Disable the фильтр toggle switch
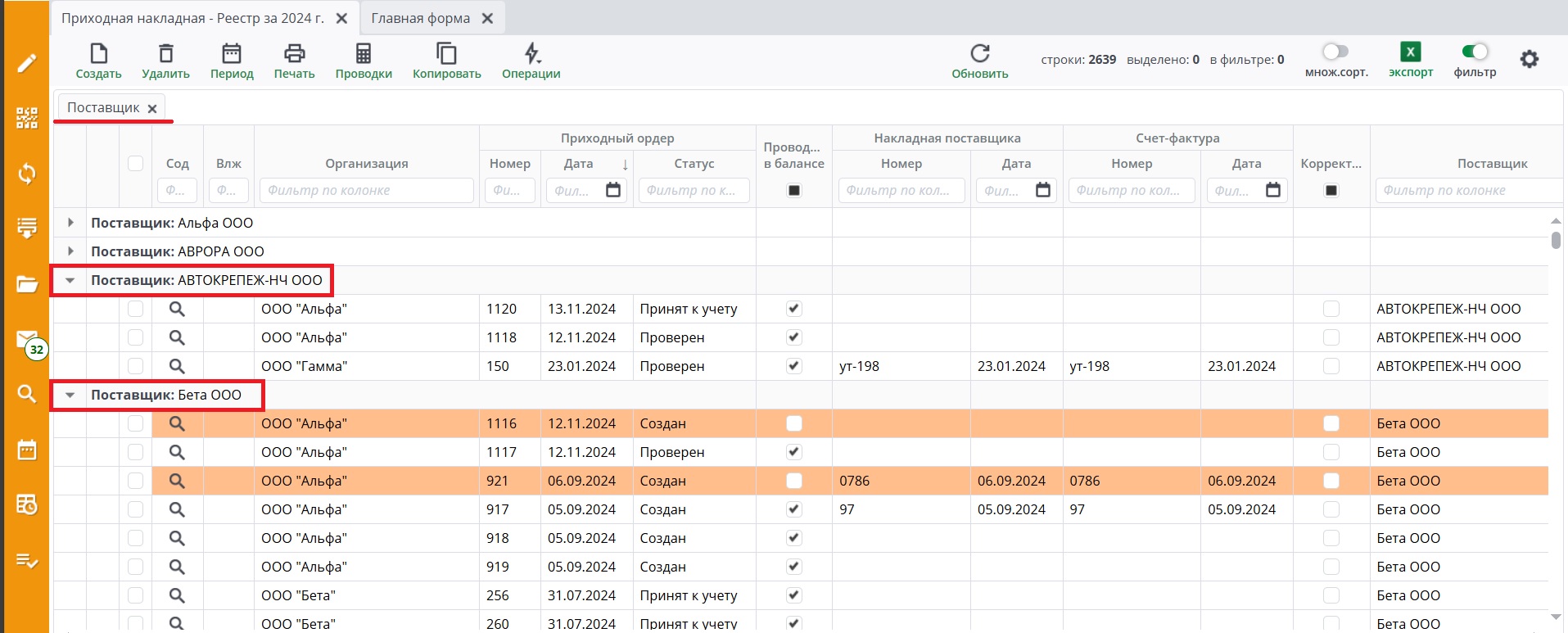The height and width of the screenshot is (633, 1568). [x=1475, y=52]
